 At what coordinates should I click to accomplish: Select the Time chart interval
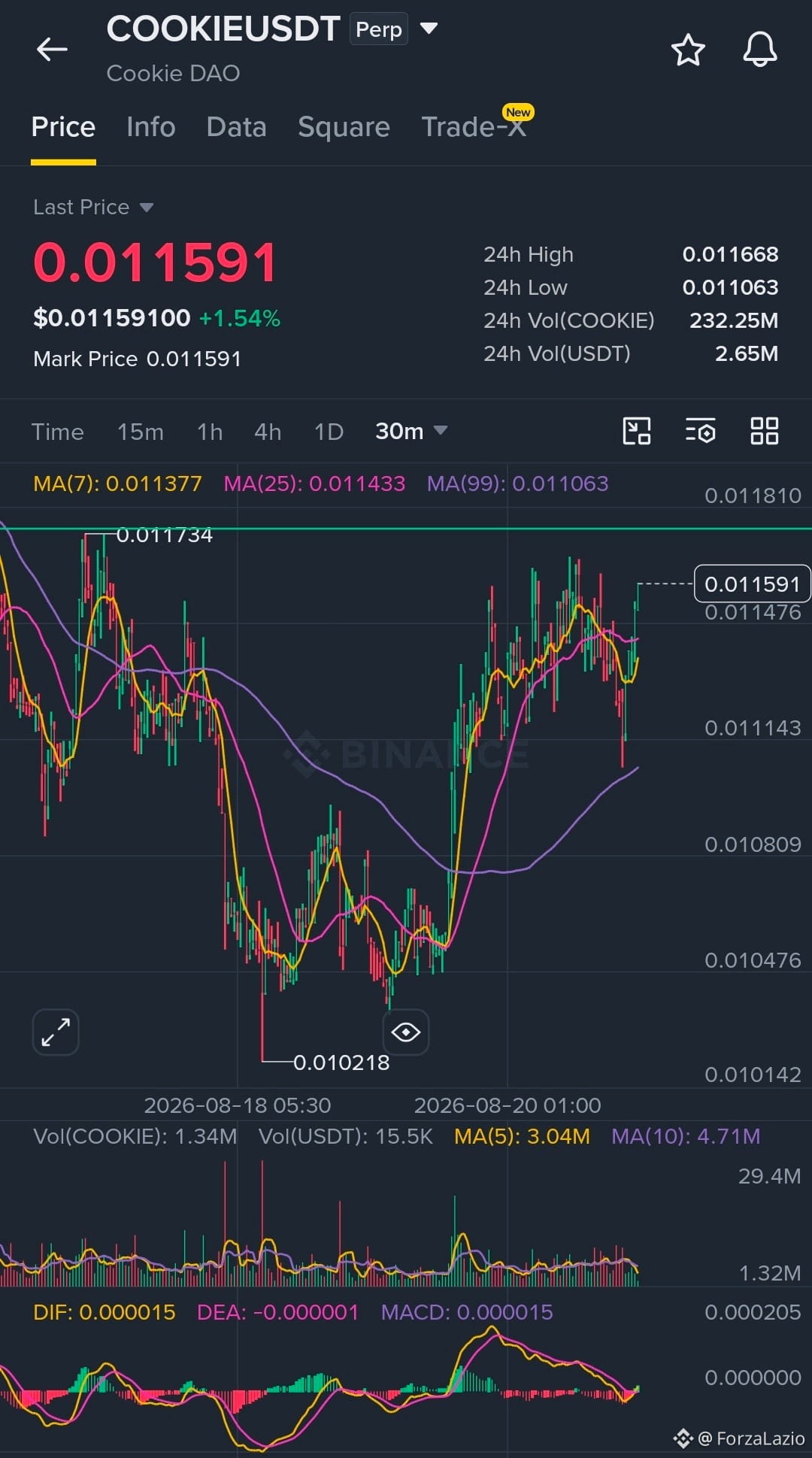[x=57, y=432]
